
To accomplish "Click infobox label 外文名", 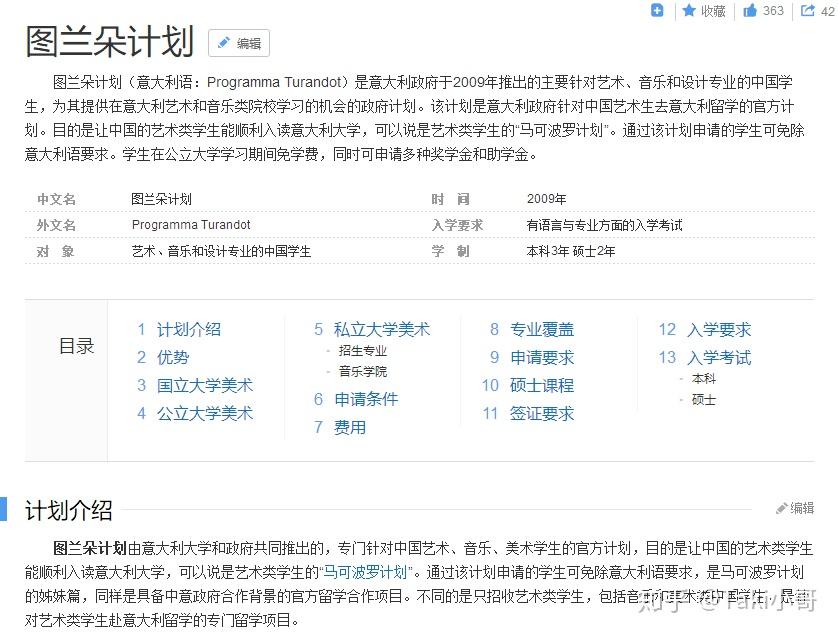I will [56, 225].
